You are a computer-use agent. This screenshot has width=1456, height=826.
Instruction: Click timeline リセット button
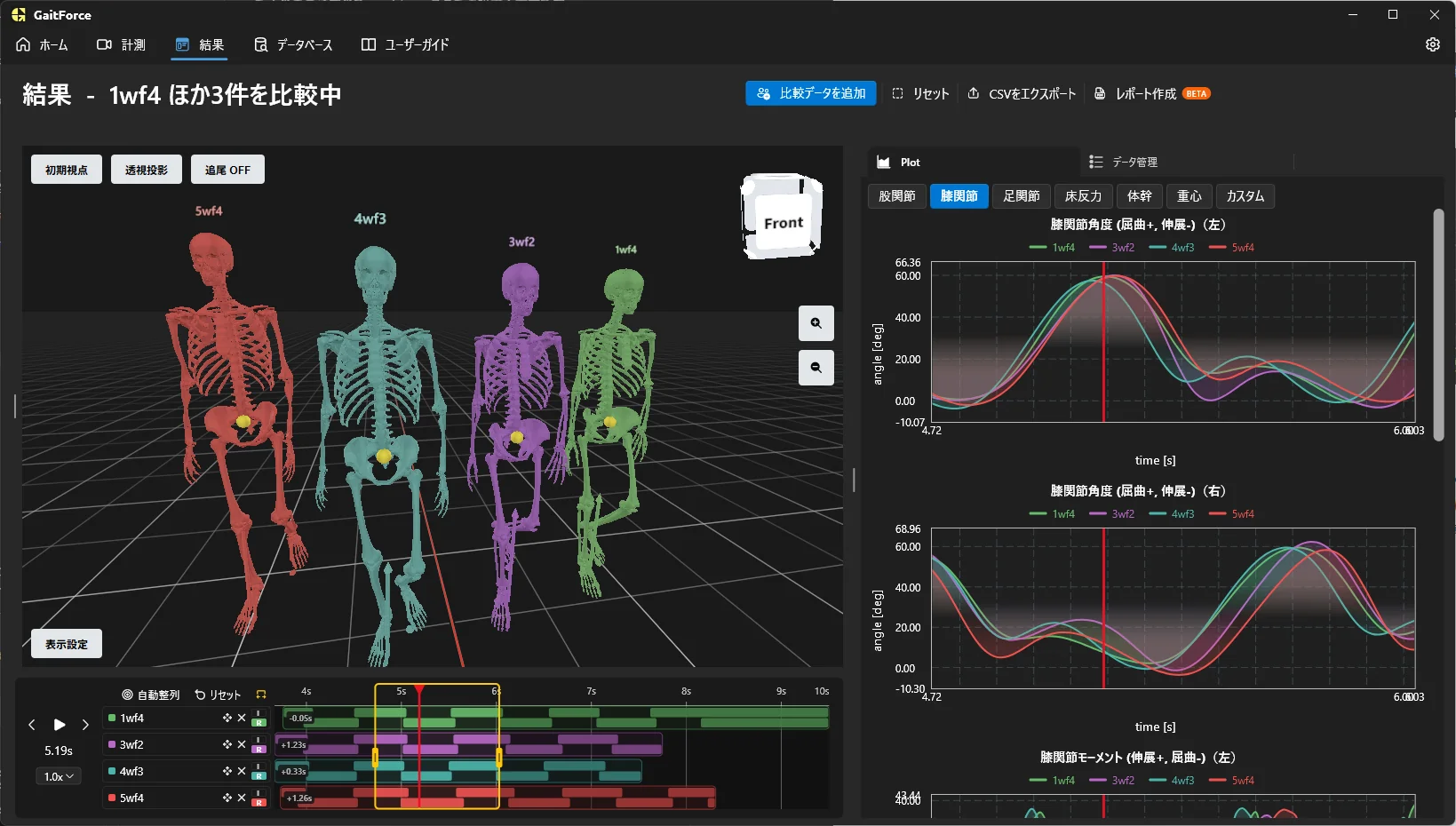click(218, 695)
